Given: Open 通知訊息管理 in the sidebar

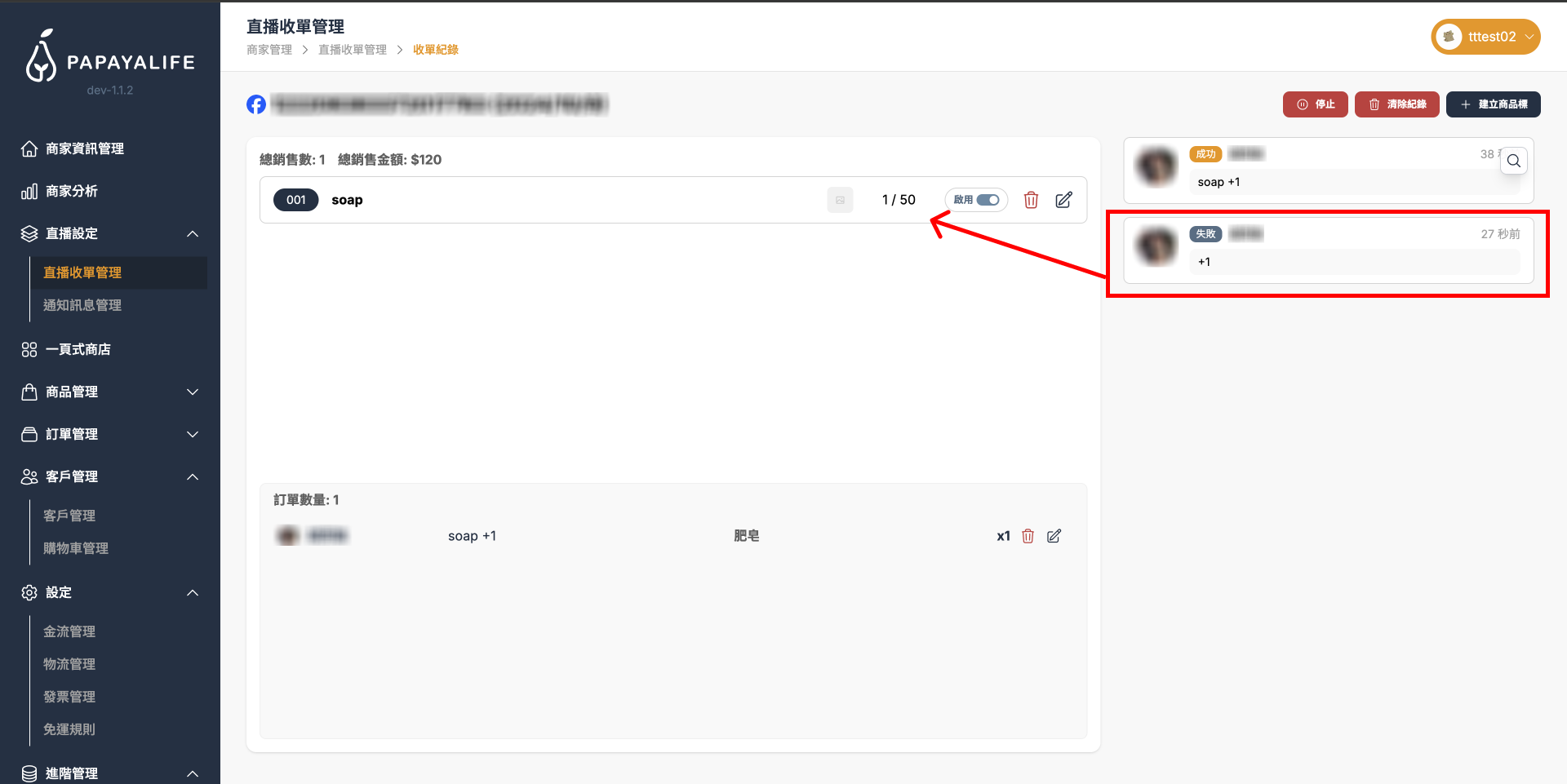Looking at the screenshot, I should click(x=82, y=305).
